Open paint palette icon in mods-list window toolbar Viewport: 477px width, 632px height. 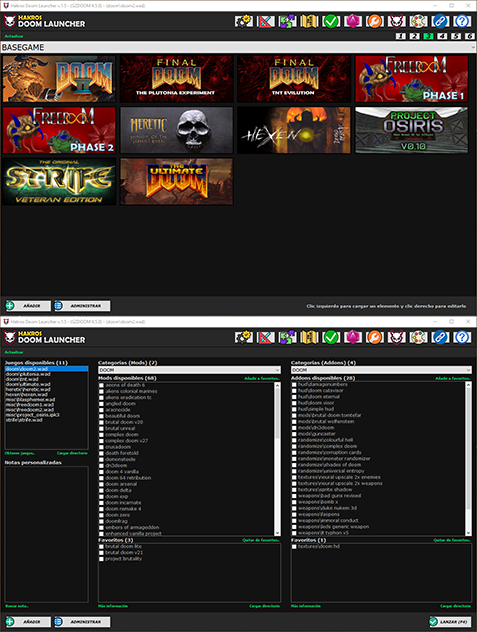[418, 337]
